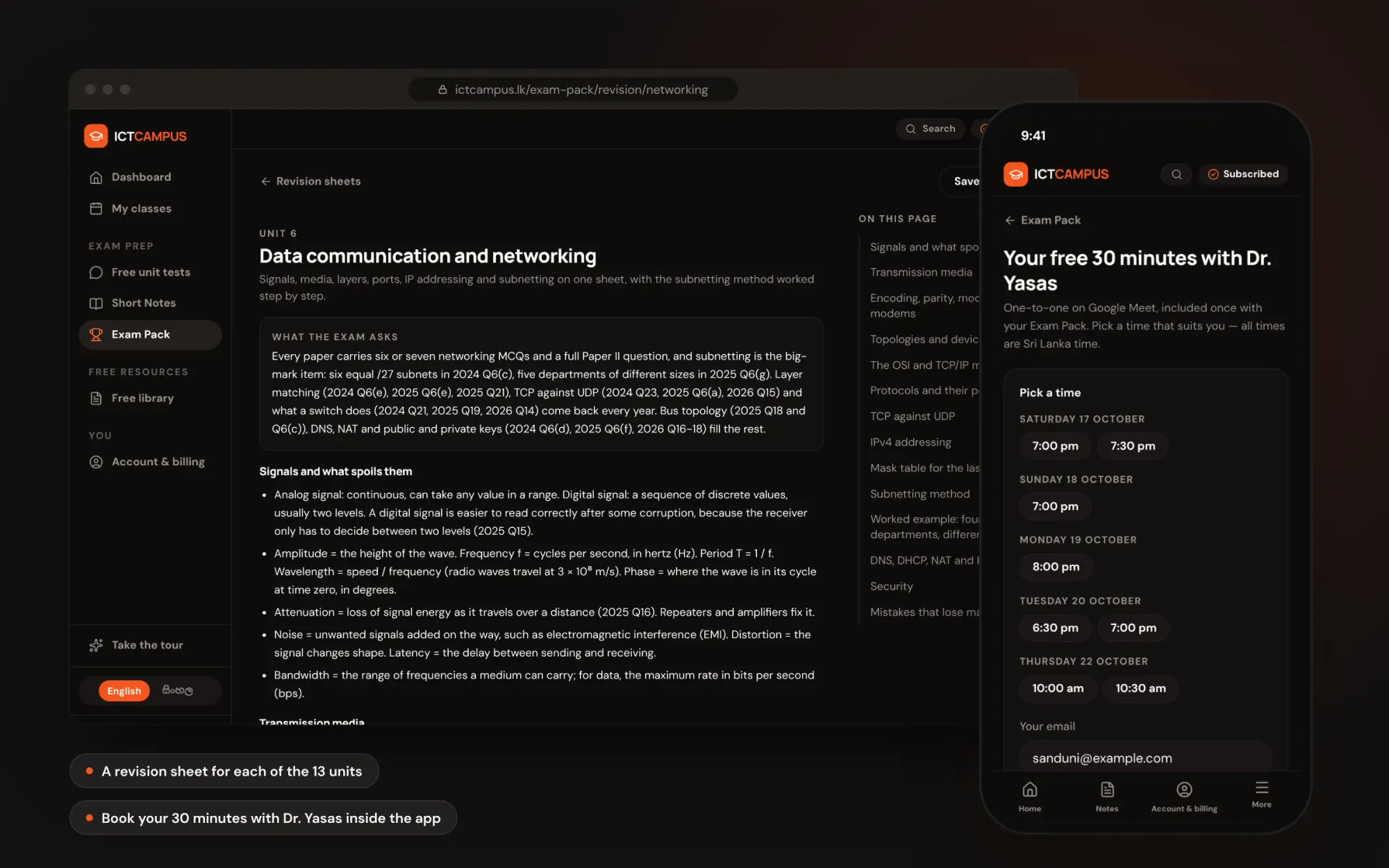Select Tuesday 7:00 pm time slot
Viewport: 1389px width, 868px height.
click(x=1133, y=628)
